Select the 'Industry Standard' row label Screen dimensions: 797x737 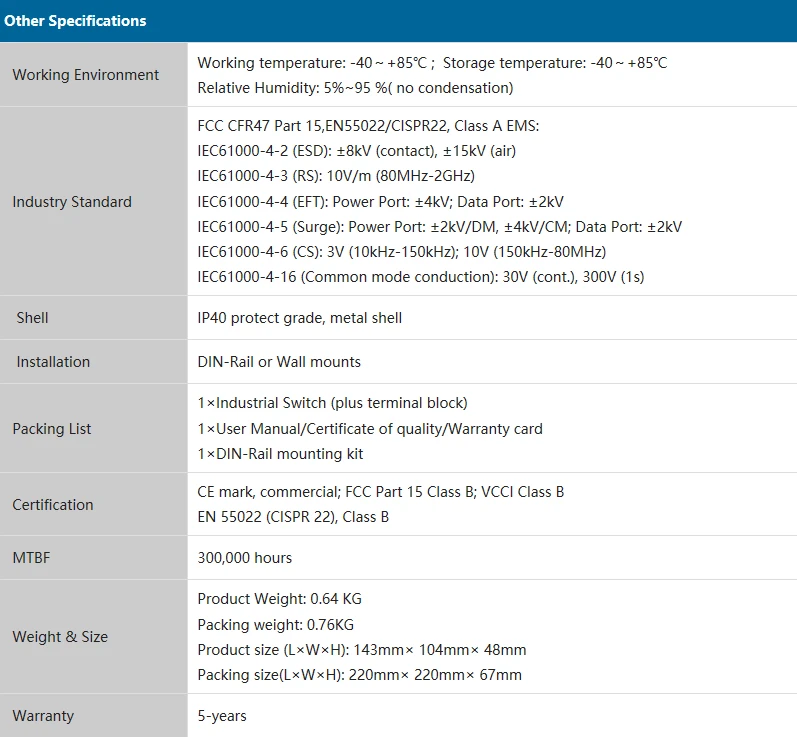click(x=72, y=202)
